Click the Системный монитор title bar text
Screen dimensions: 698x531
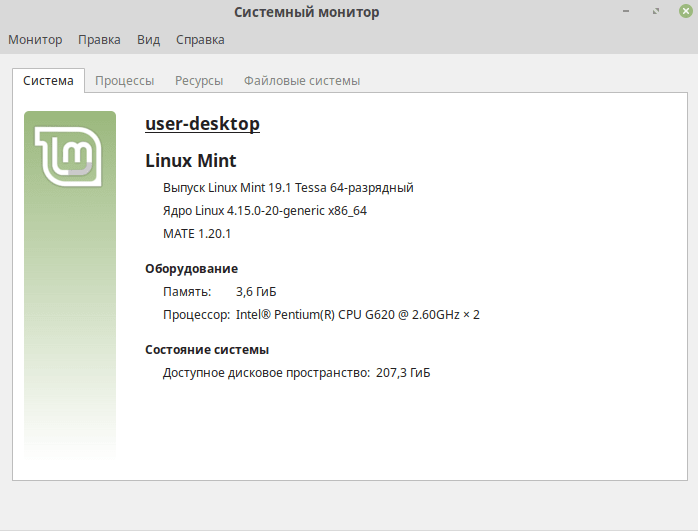click(307, 12)
